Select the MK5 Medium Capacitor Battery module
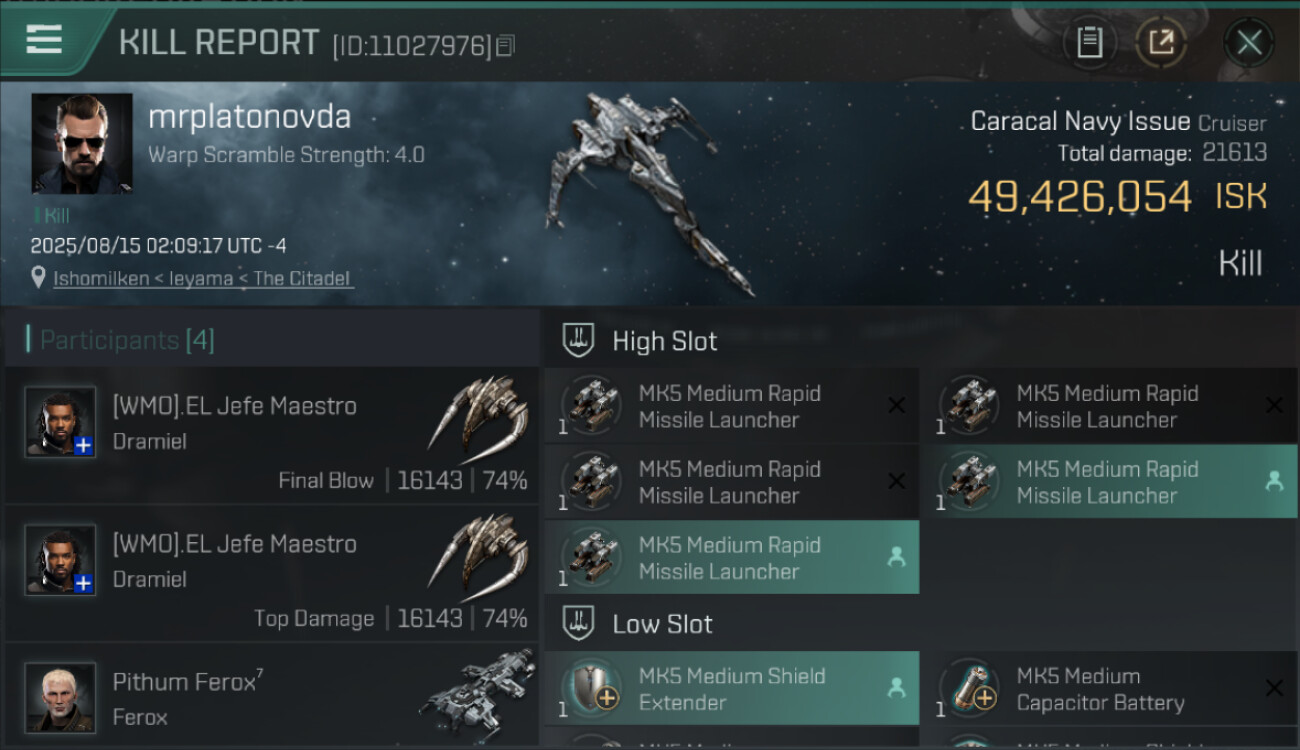The width and height of the screenshot is (1300, 750). coord(1100,689)
